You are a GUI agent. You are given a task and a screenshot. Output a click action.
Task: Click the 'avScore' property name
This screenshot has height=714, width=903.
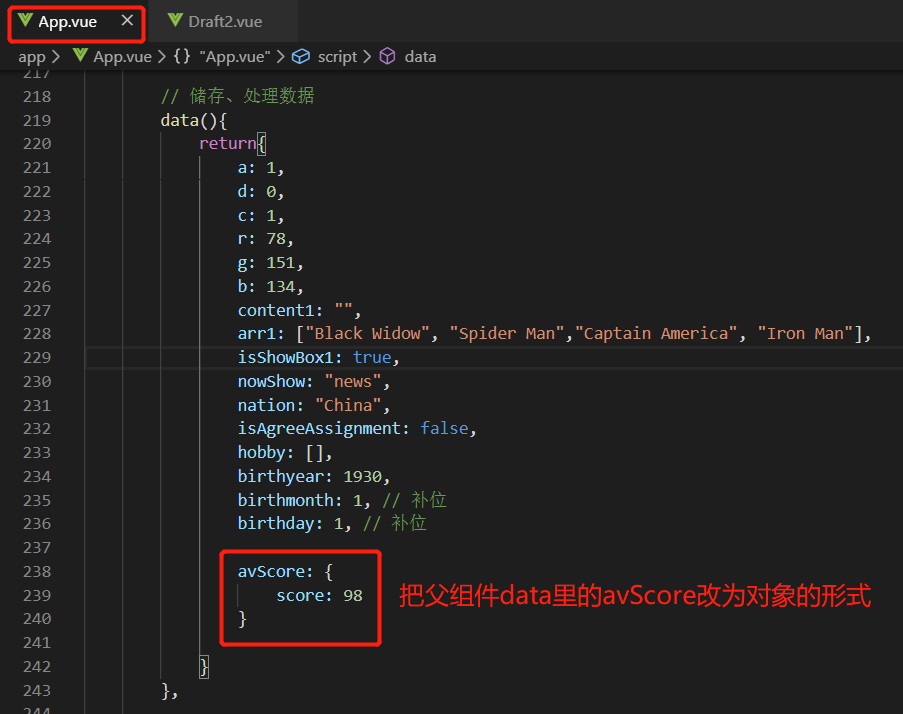click(271, 571)
